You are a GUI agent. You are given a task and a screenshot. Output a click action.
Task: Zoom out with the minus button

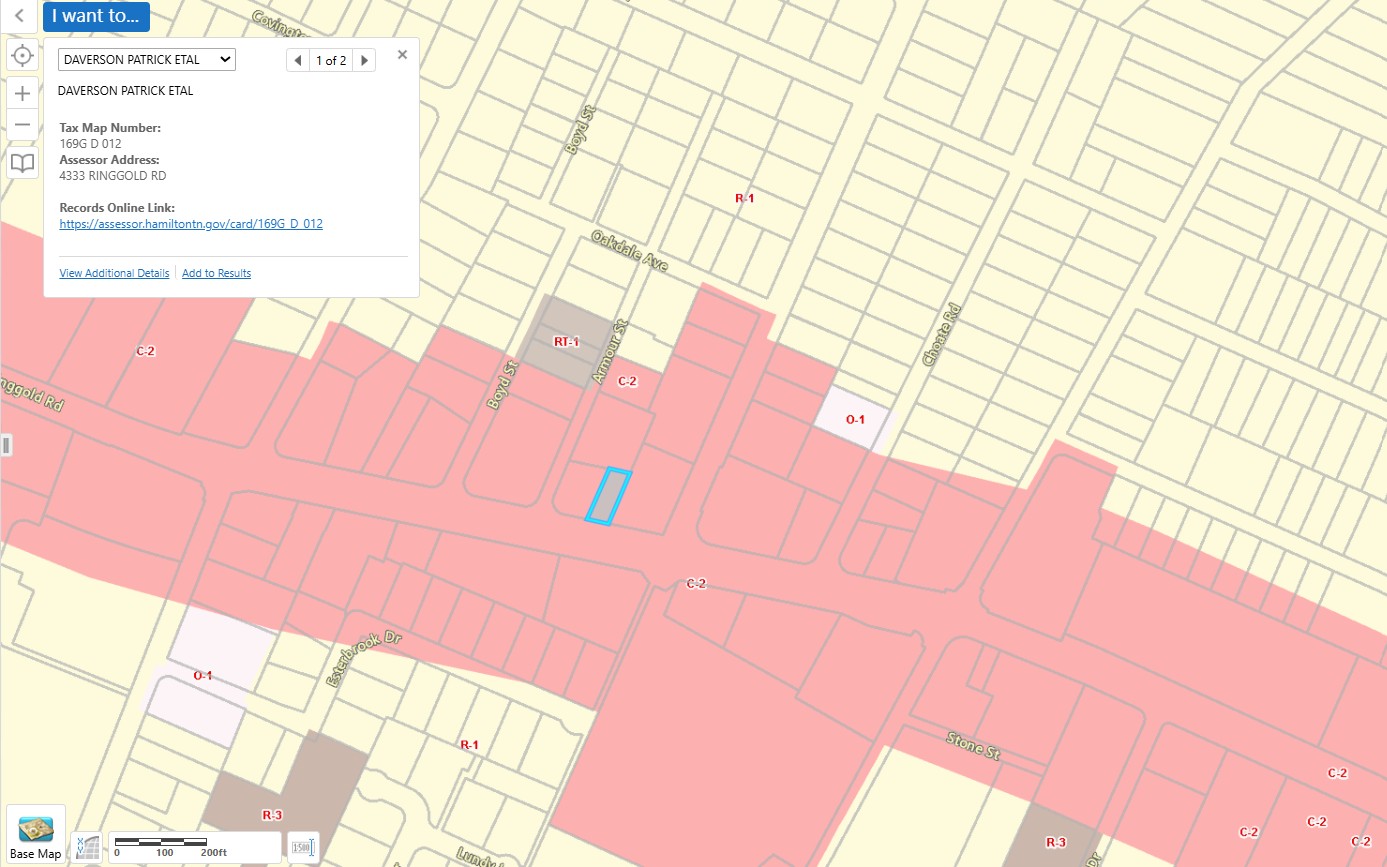point(23,125)
